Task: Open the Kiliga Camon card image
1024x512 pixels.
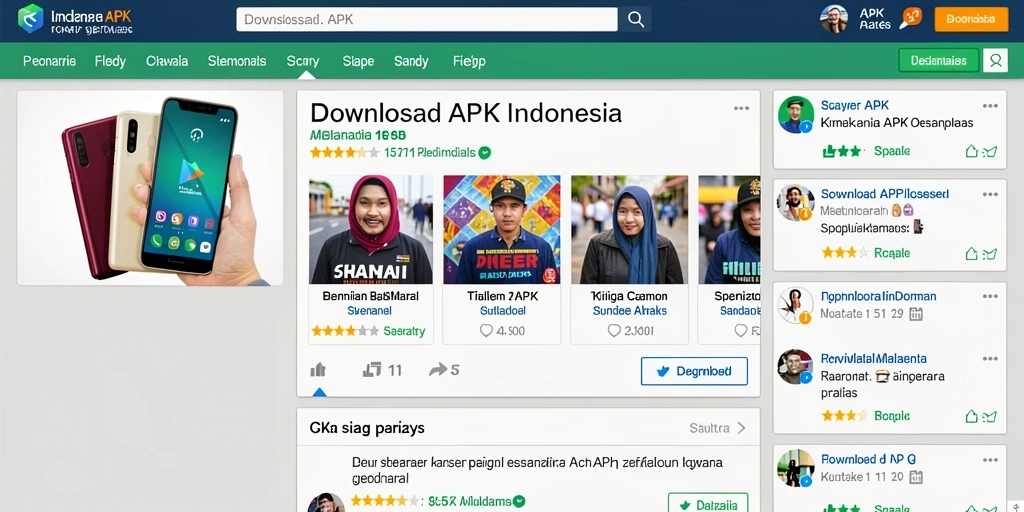Action: point(630,229)
